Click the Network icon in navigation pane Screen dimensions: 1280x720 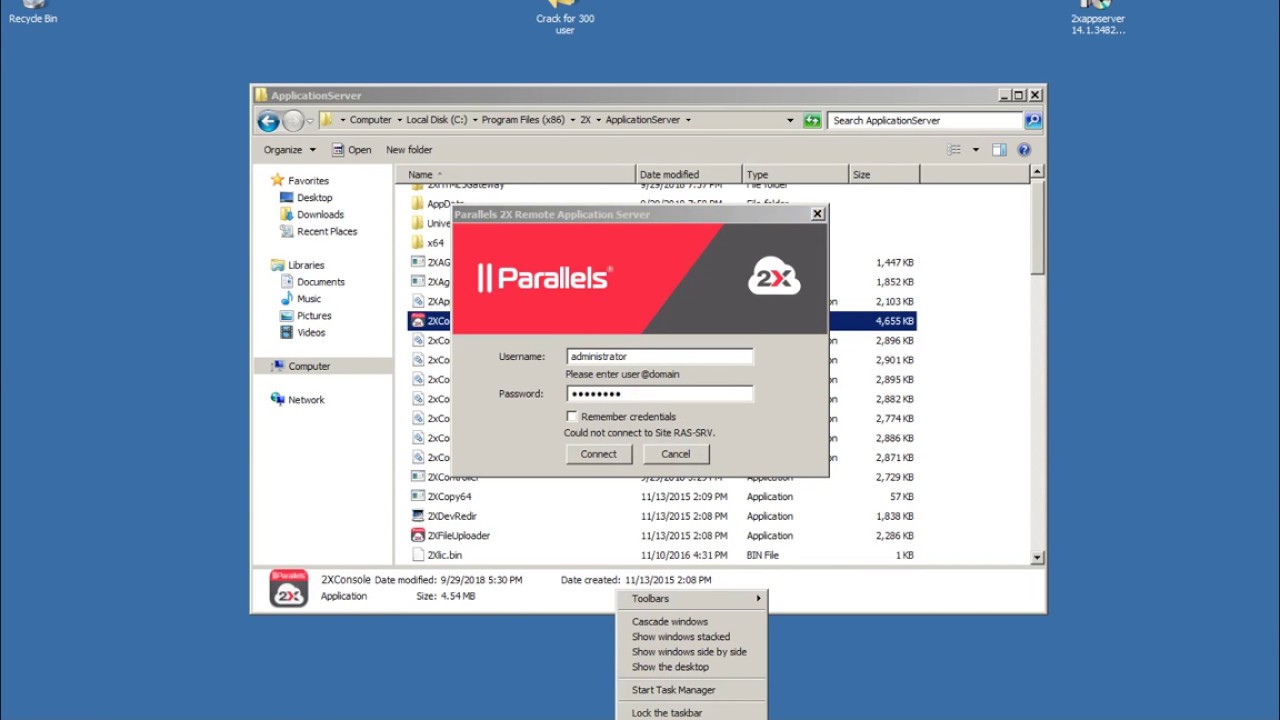coord(277,400)
